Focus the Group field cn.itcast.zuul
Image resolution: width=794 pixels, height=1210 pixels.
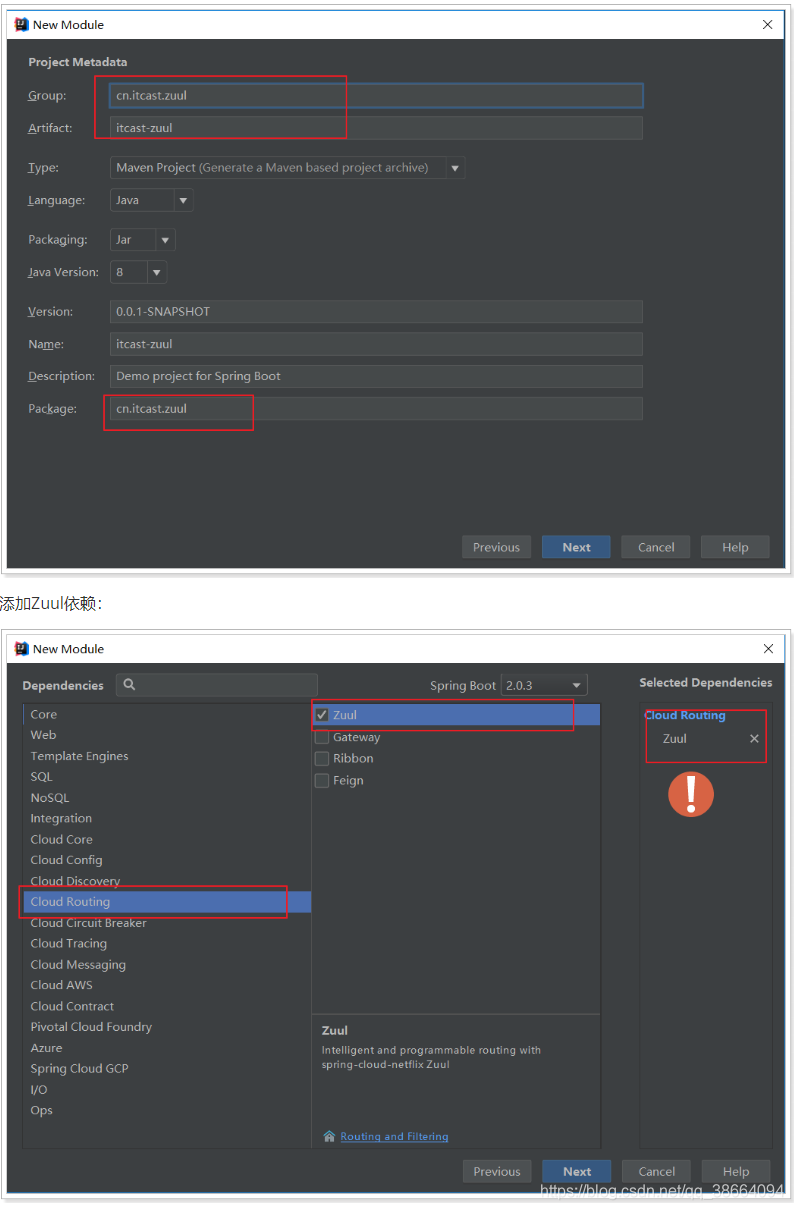pyautogui.click(x=376, y=96)
